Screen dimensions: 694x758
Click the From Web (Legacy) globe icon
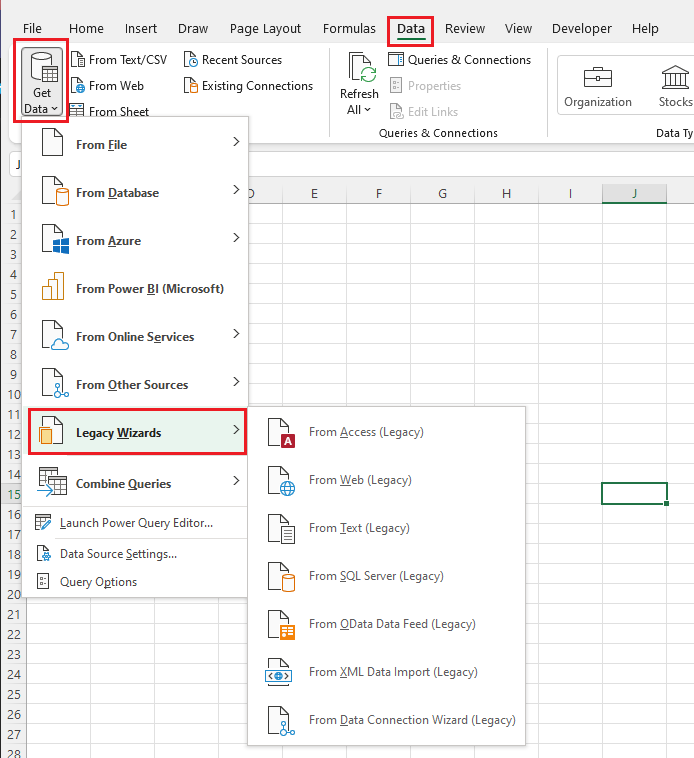(x=281, y=481)
